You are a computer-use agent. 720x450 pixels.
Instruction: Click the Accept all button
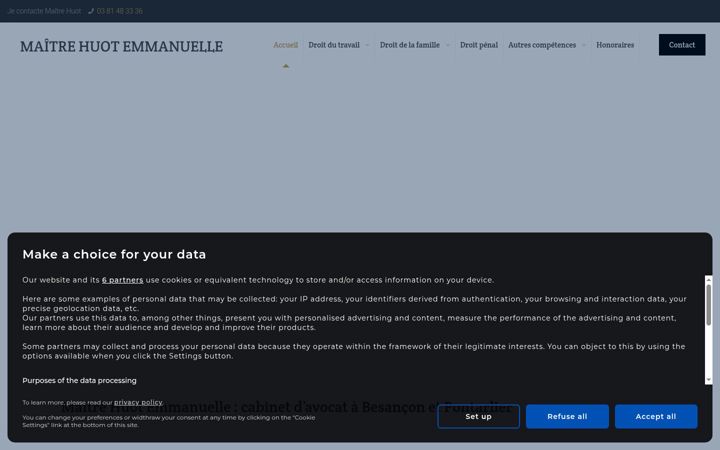click(x=656, y=416)
